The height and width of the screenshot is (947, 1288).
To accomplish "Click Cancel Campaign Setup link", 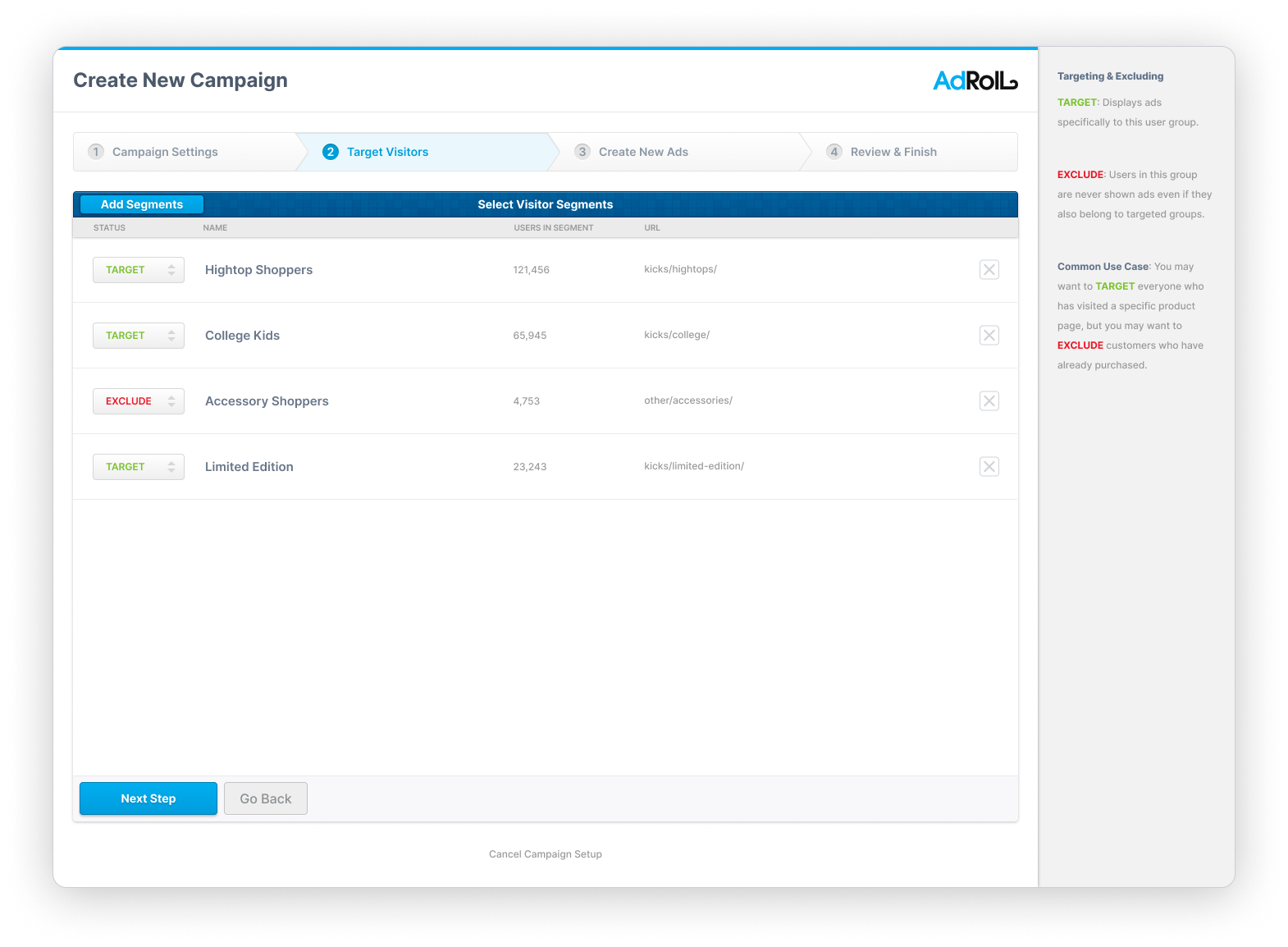I will 546,854.
